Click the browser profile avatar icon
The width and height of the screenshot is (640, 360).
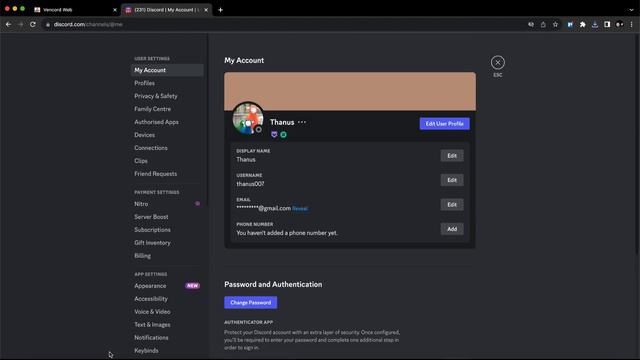[x=619, y=24]
